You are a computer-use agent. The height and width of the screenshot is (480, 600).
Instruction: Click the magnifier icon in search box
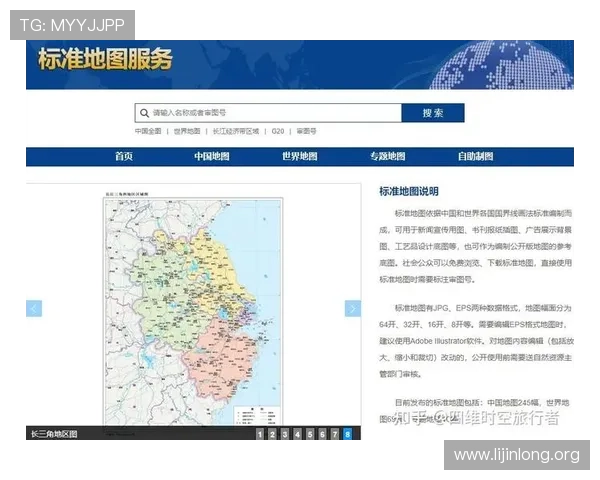144,113
